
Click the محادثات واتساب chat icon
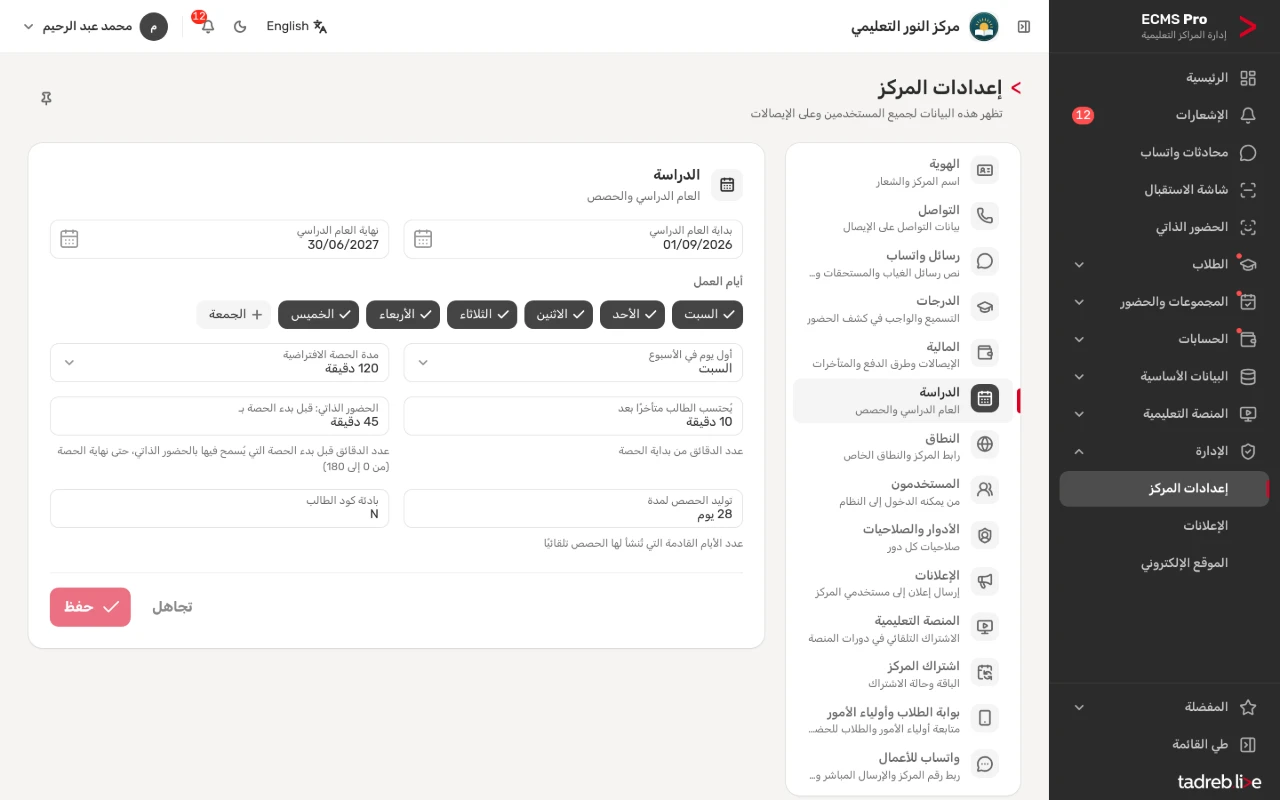click(x=1247, y=153)
